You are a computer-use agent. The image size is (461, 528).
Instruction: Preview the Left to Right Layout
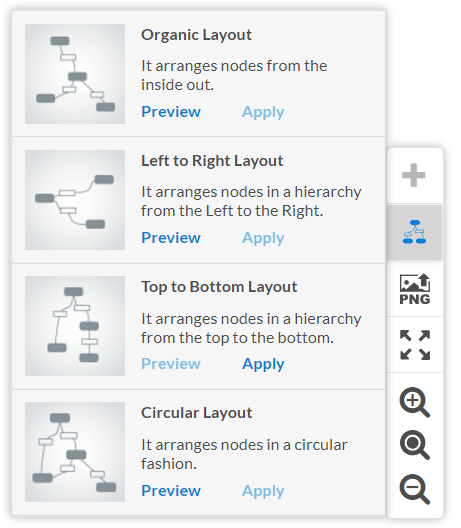[x=171, y=238]
